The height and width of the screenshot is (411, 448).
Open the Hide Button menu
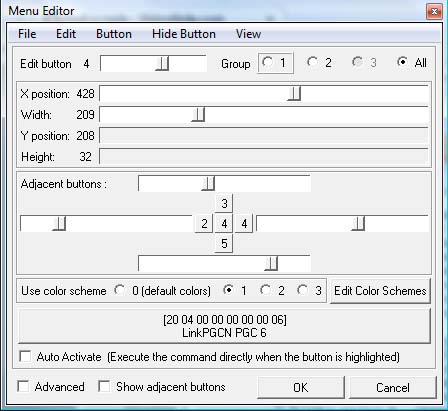click(x=184, y=34)
